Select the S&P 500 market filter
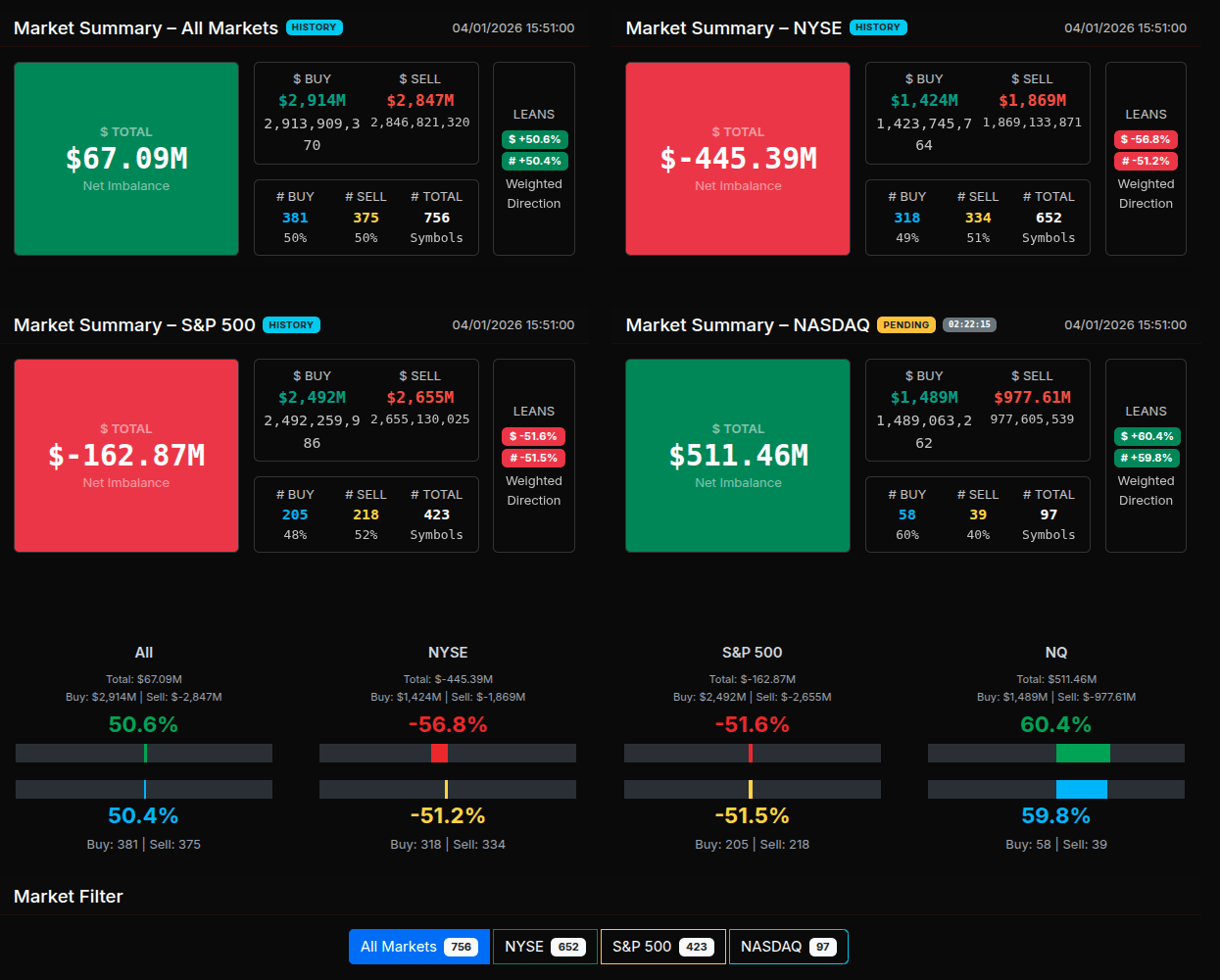1220x980 pixels. [x=662, y=947]
